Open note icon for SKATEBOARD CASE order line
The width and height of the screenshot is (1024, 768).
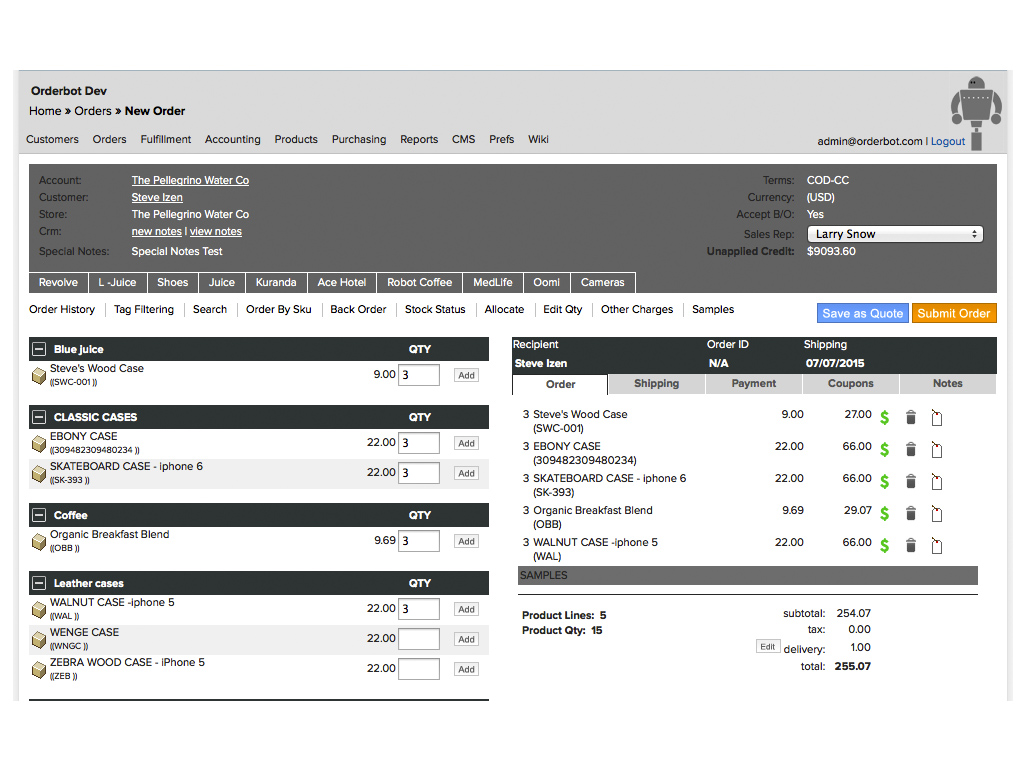click(936, 481)
